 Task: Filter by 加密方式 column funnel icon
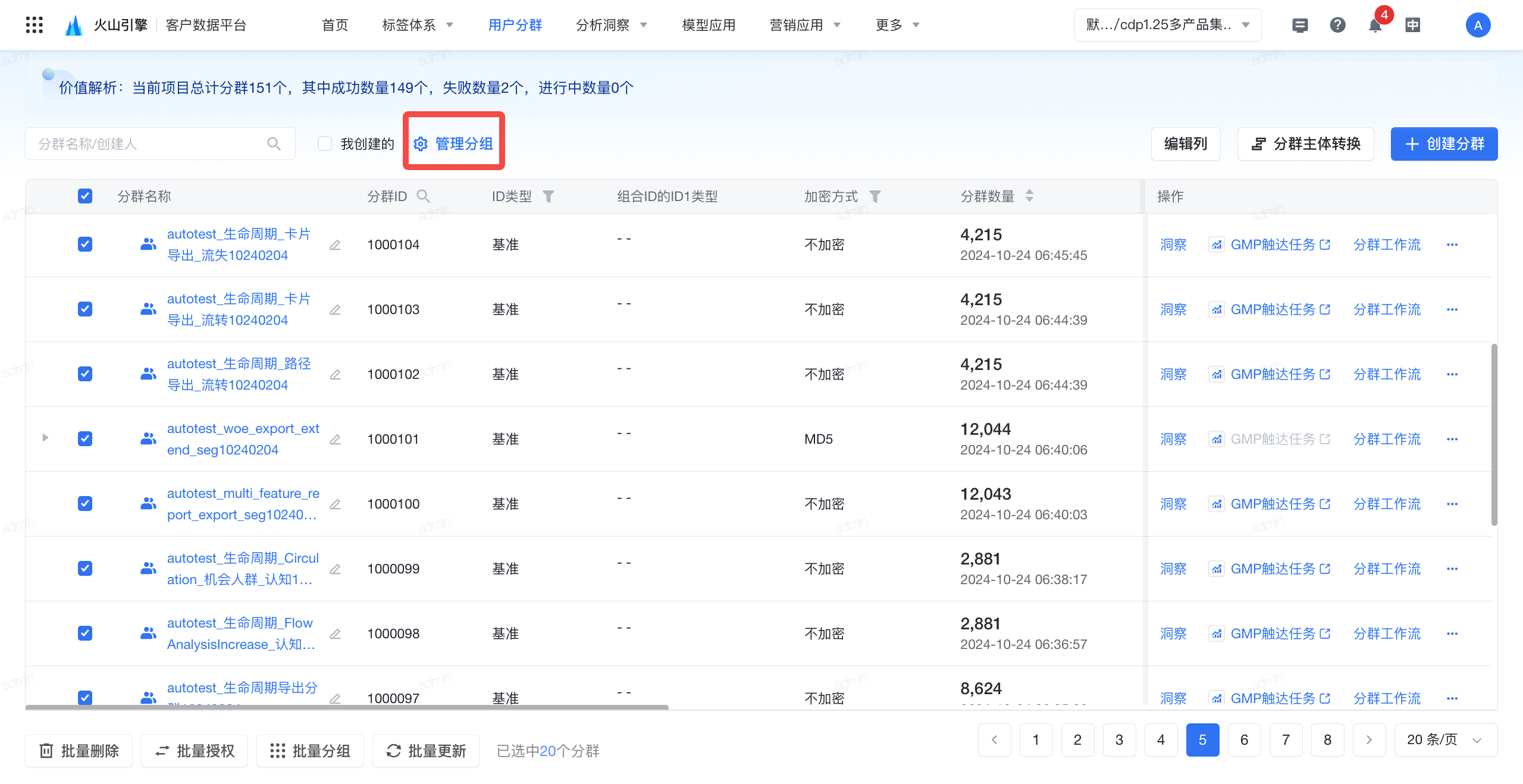point(875,196)
